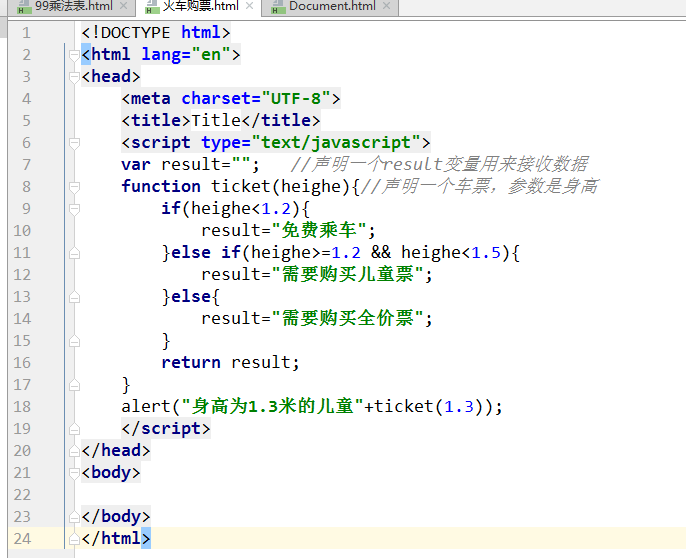Screen dimensions: 686x558
Task: Click the var result declaration
Action: point(190,165)
